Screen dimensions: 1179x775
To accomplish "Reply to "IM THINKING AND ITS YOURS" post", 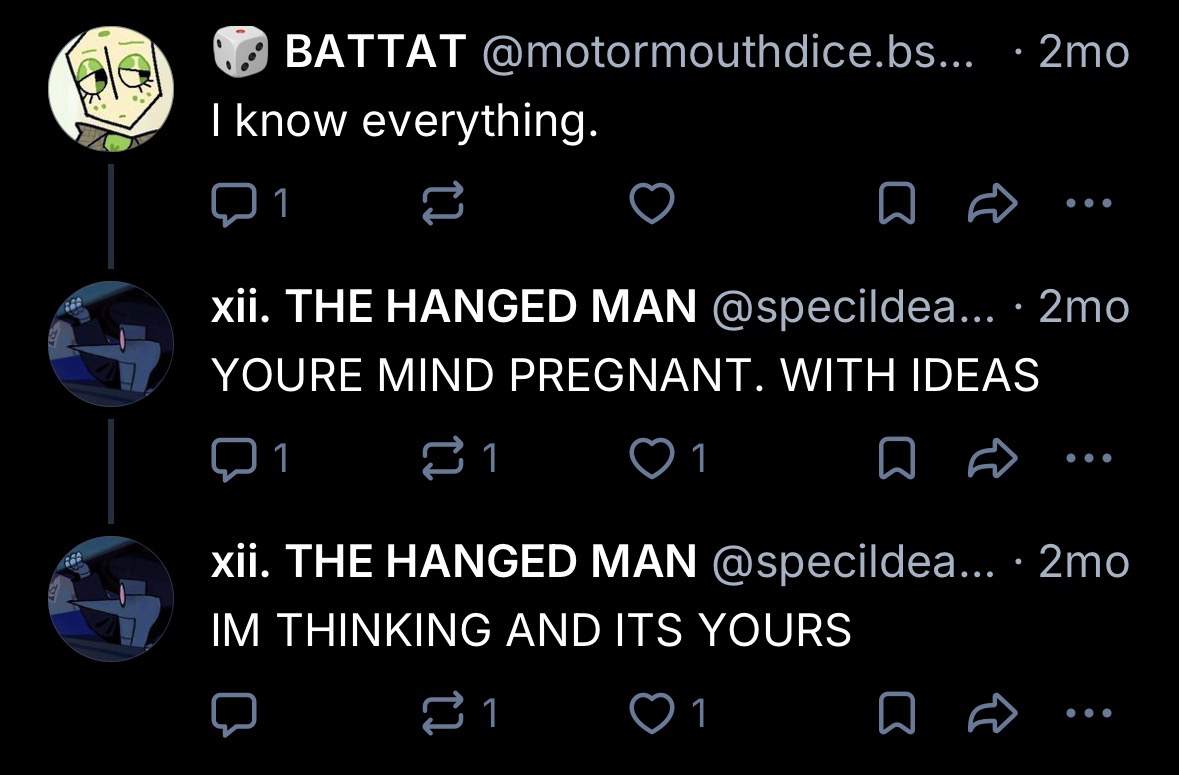I will pos(233,713).
